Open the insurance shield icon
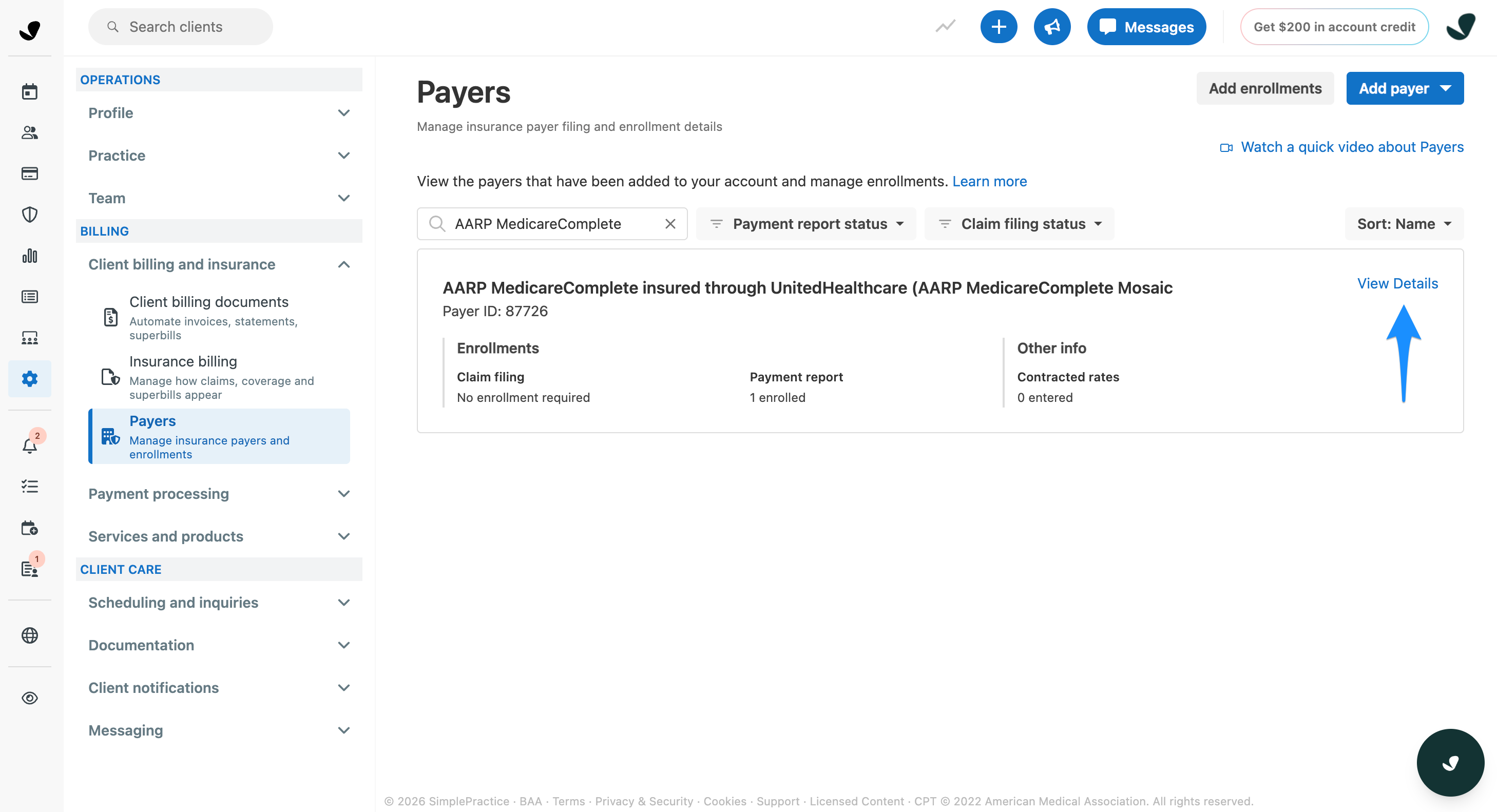 pos(30,215)
